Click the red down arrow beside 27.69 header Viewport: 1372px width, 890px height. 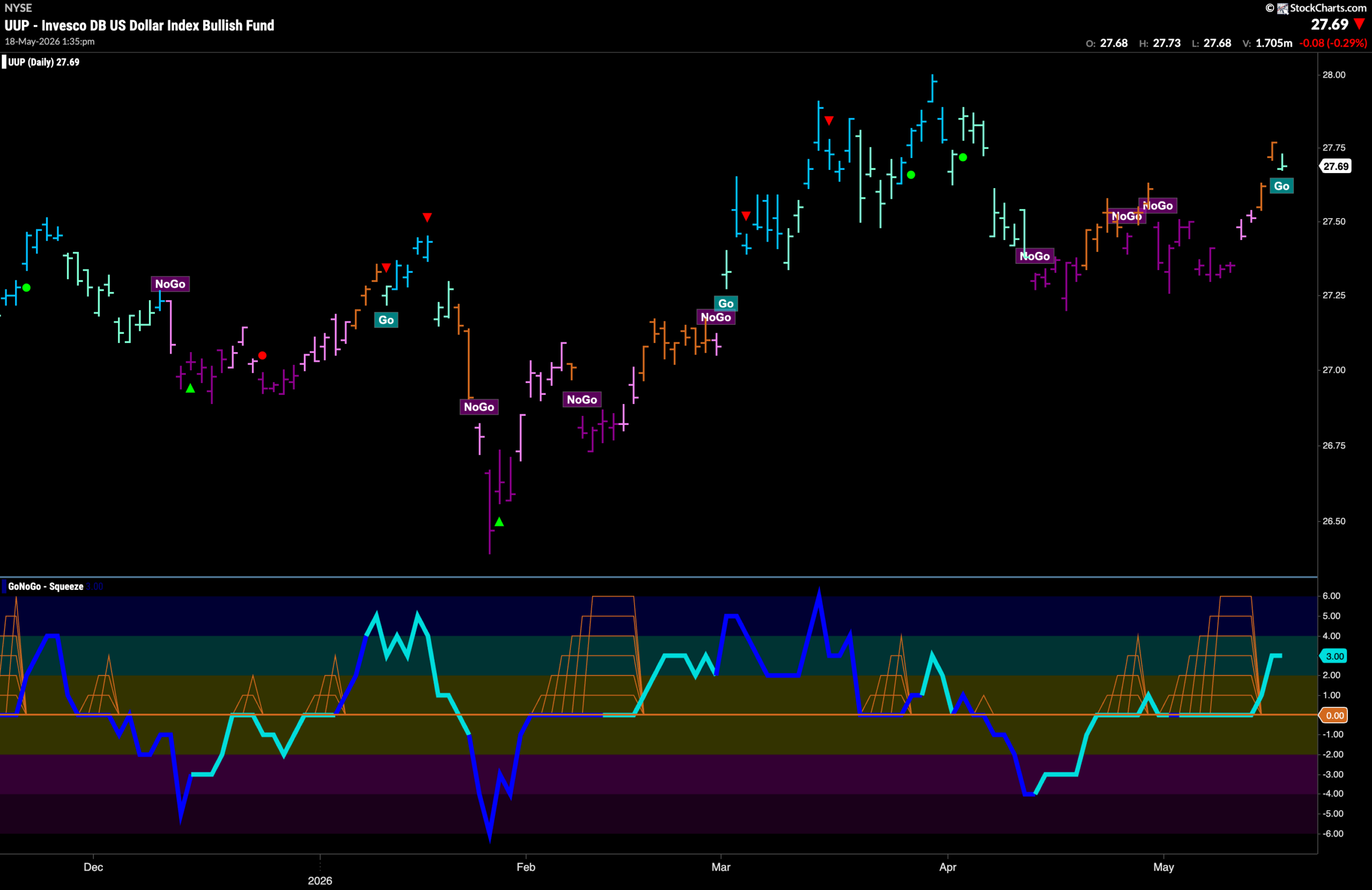(1359, 24)
